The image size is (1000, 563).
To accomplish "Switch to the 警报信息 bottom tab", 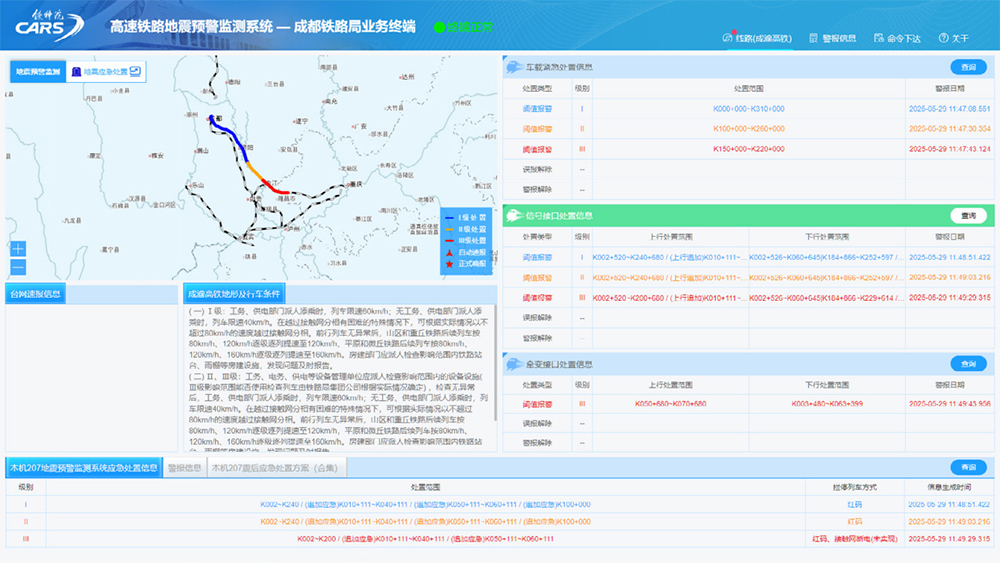I will (x=184, y=467).
